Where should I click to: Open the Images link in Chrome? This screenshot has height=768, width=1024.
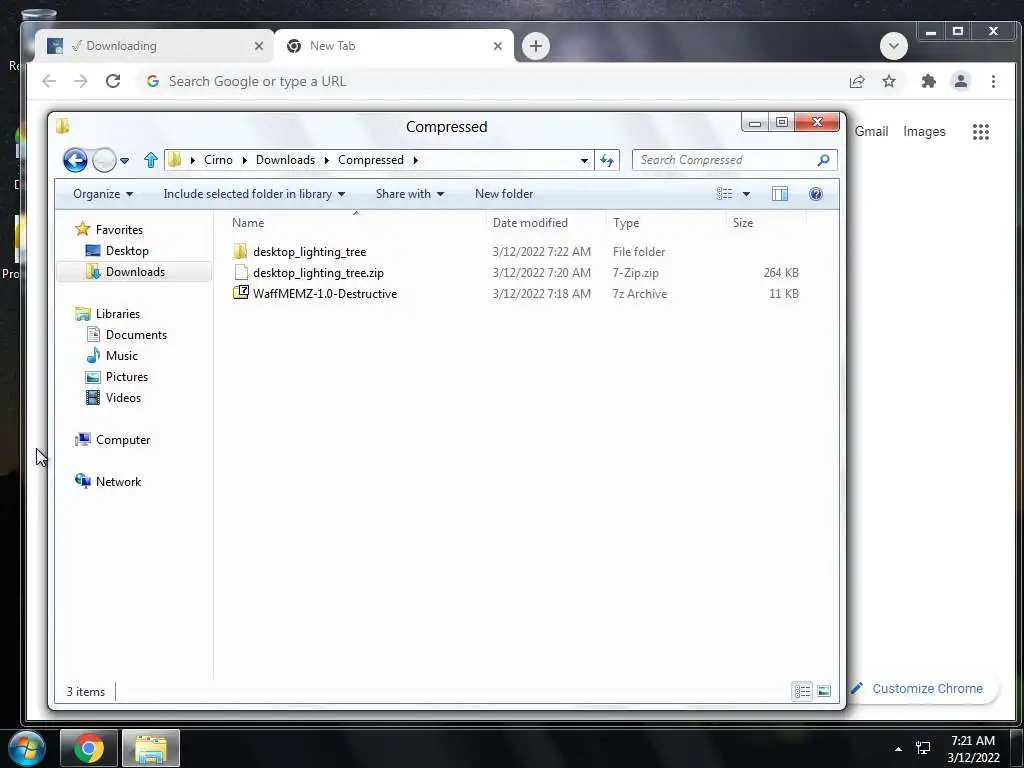tap(924, 132)
